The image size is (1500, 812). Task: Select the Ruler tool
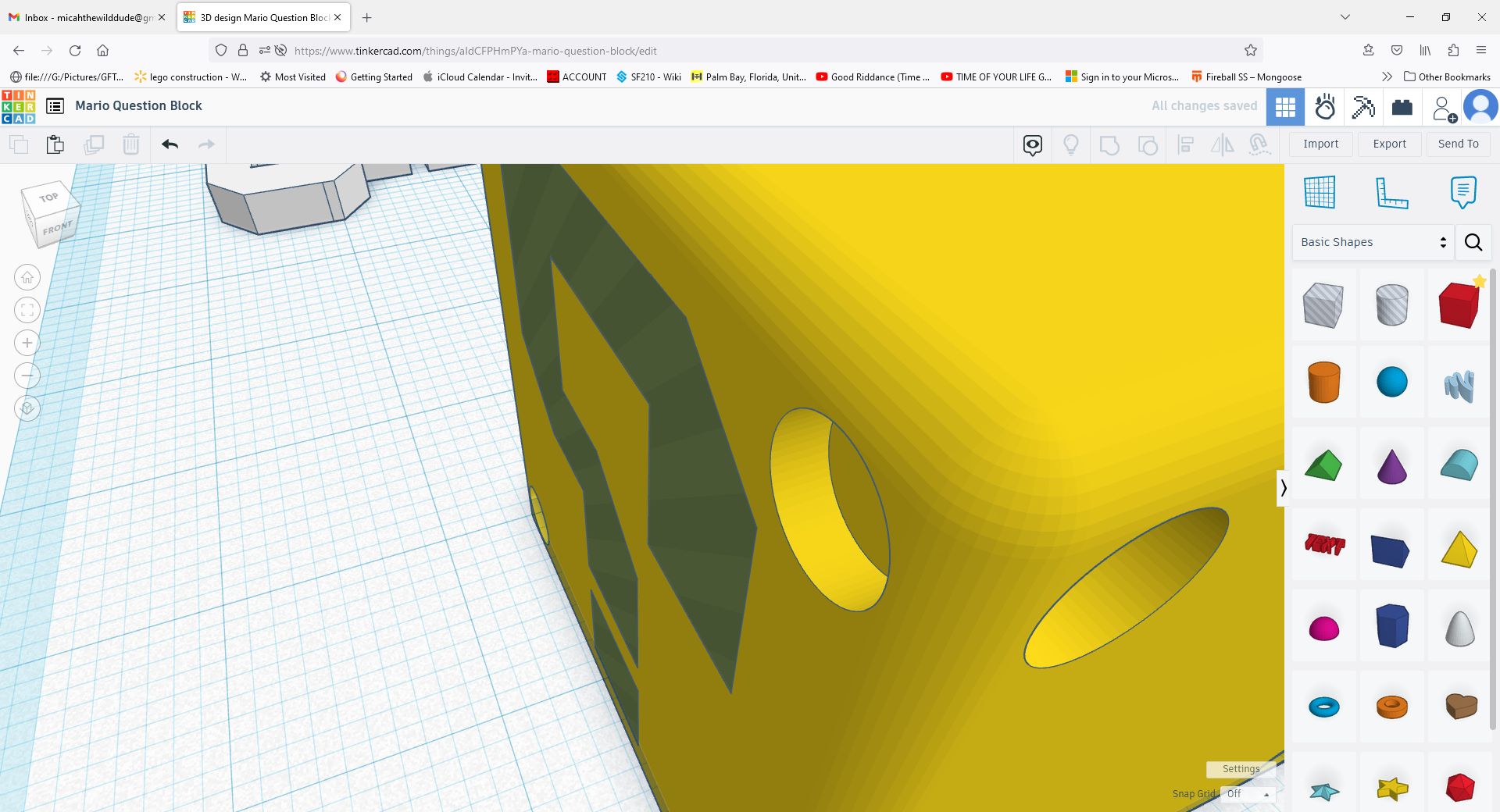pos(1391,192)
